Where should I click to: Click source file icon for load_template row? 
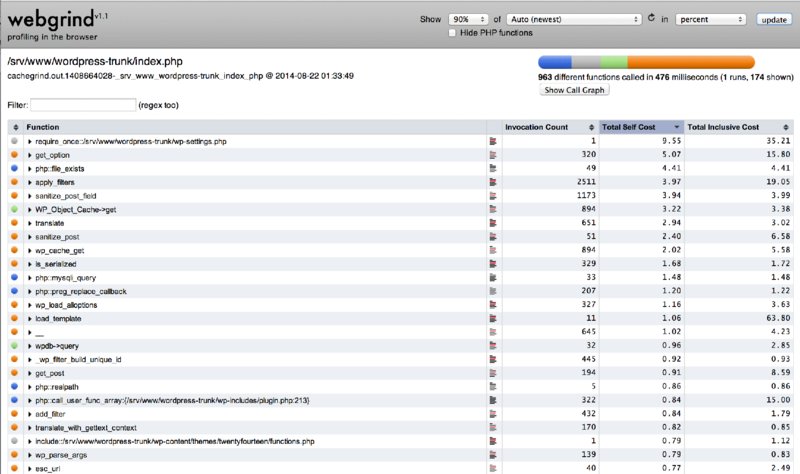(492, 318)
